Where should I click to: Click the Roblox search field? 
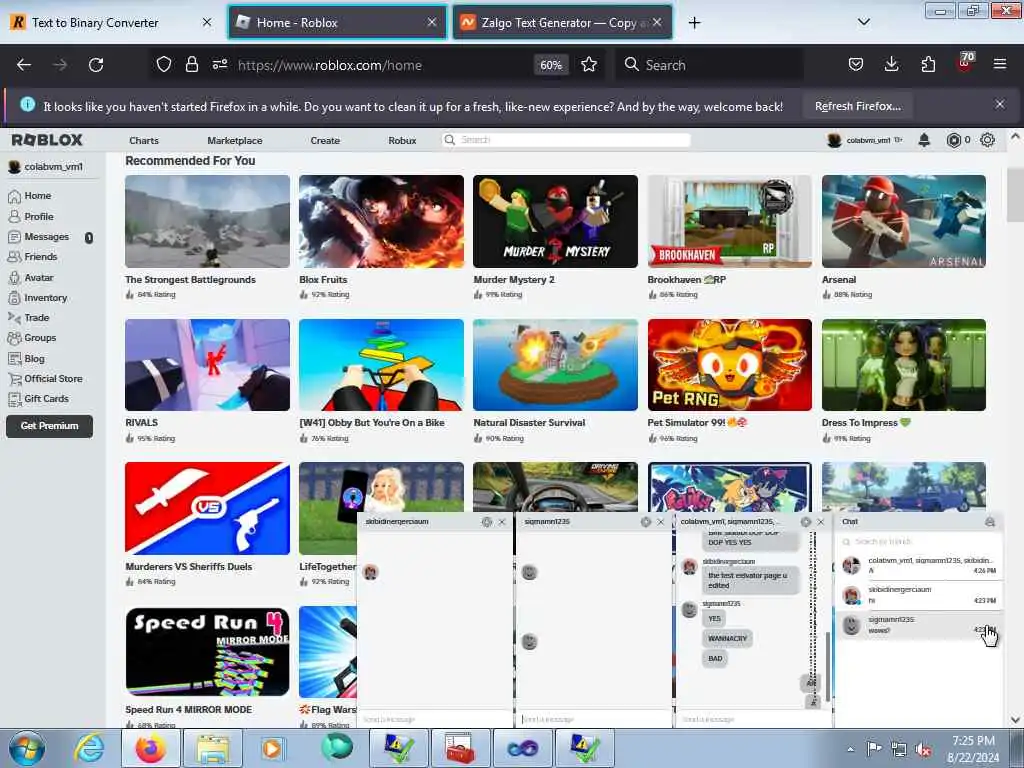[x=566, y=140]
